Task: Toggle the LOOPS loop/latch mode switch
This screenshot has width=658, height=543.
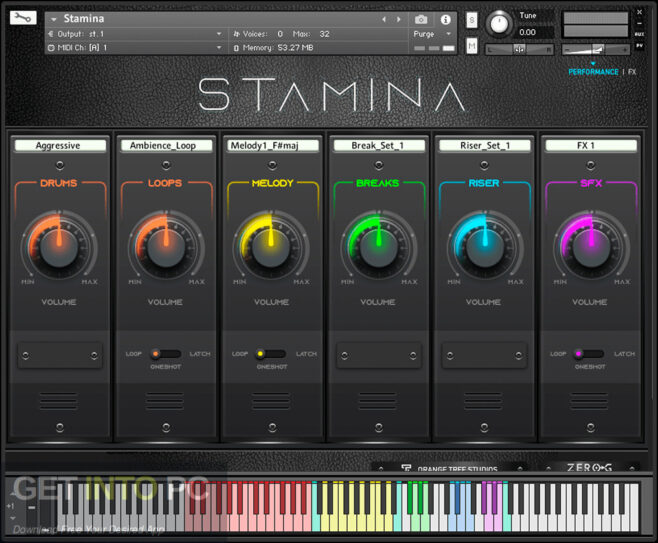Action: point(166,354)
